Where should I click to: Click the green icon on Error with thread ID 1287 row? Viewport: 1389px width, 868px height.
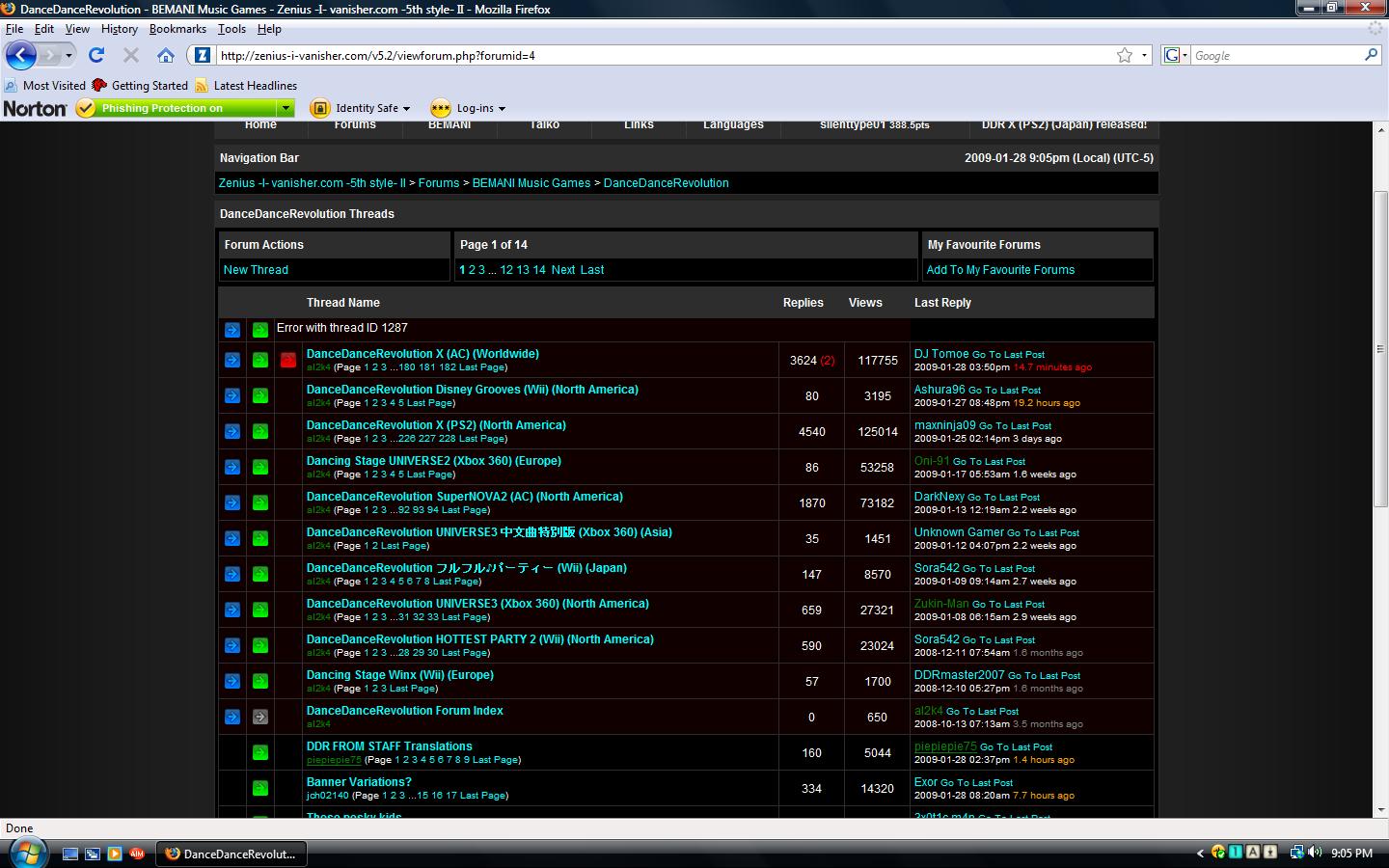(260, 330)
